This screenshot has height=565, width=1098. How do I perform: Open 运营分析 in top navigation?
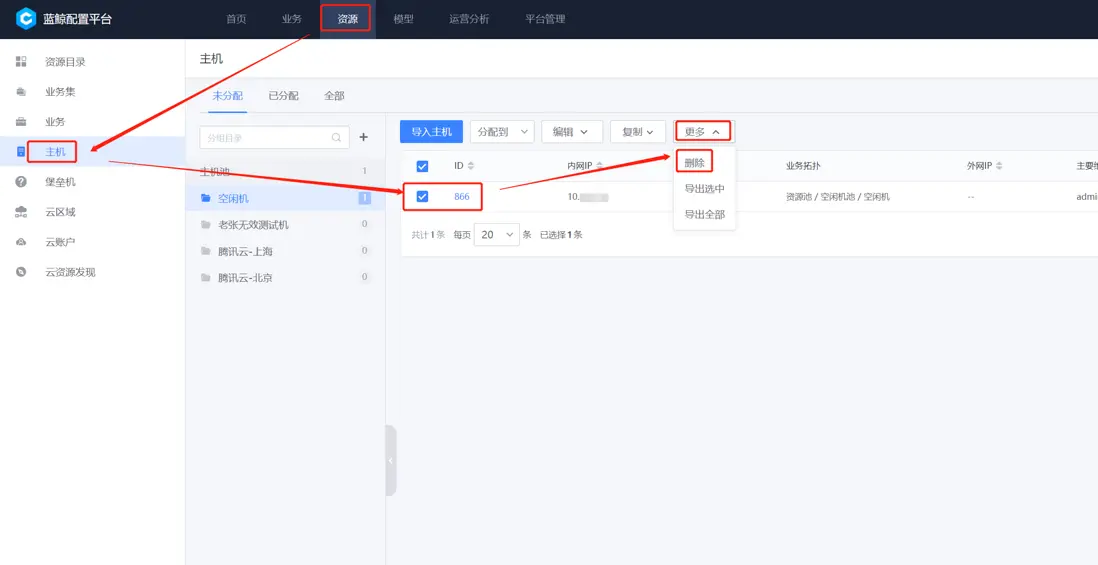pos(469,19)
